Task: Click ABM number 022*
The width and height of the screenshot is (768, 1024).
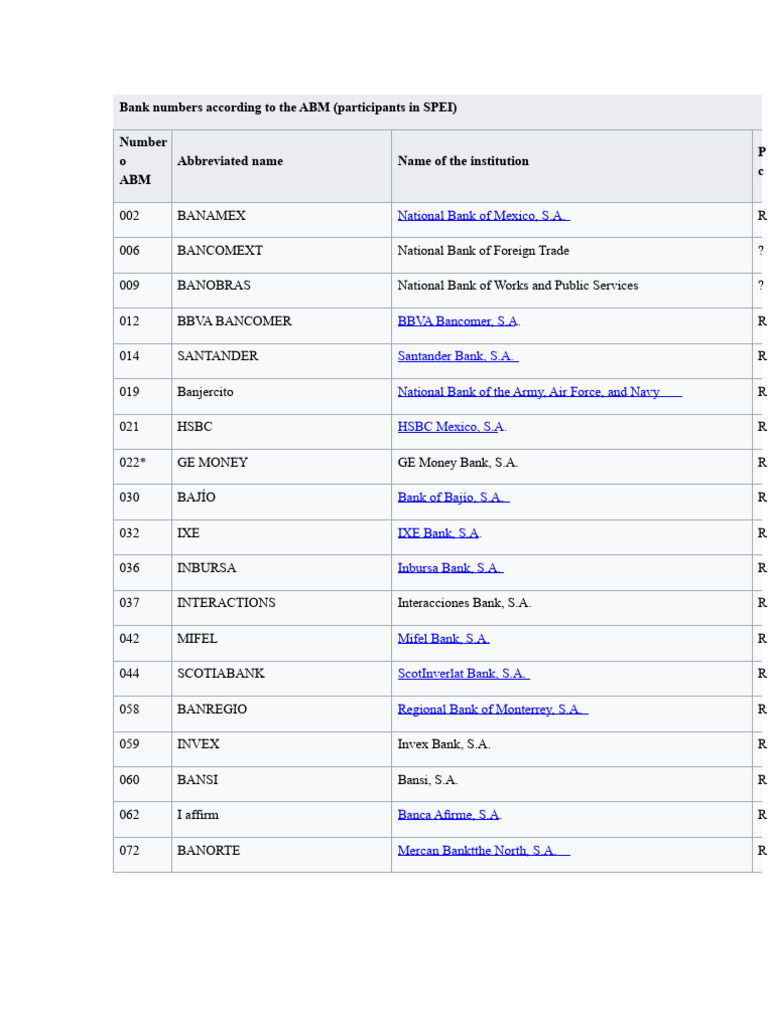Action: click(x=132, y=462)
